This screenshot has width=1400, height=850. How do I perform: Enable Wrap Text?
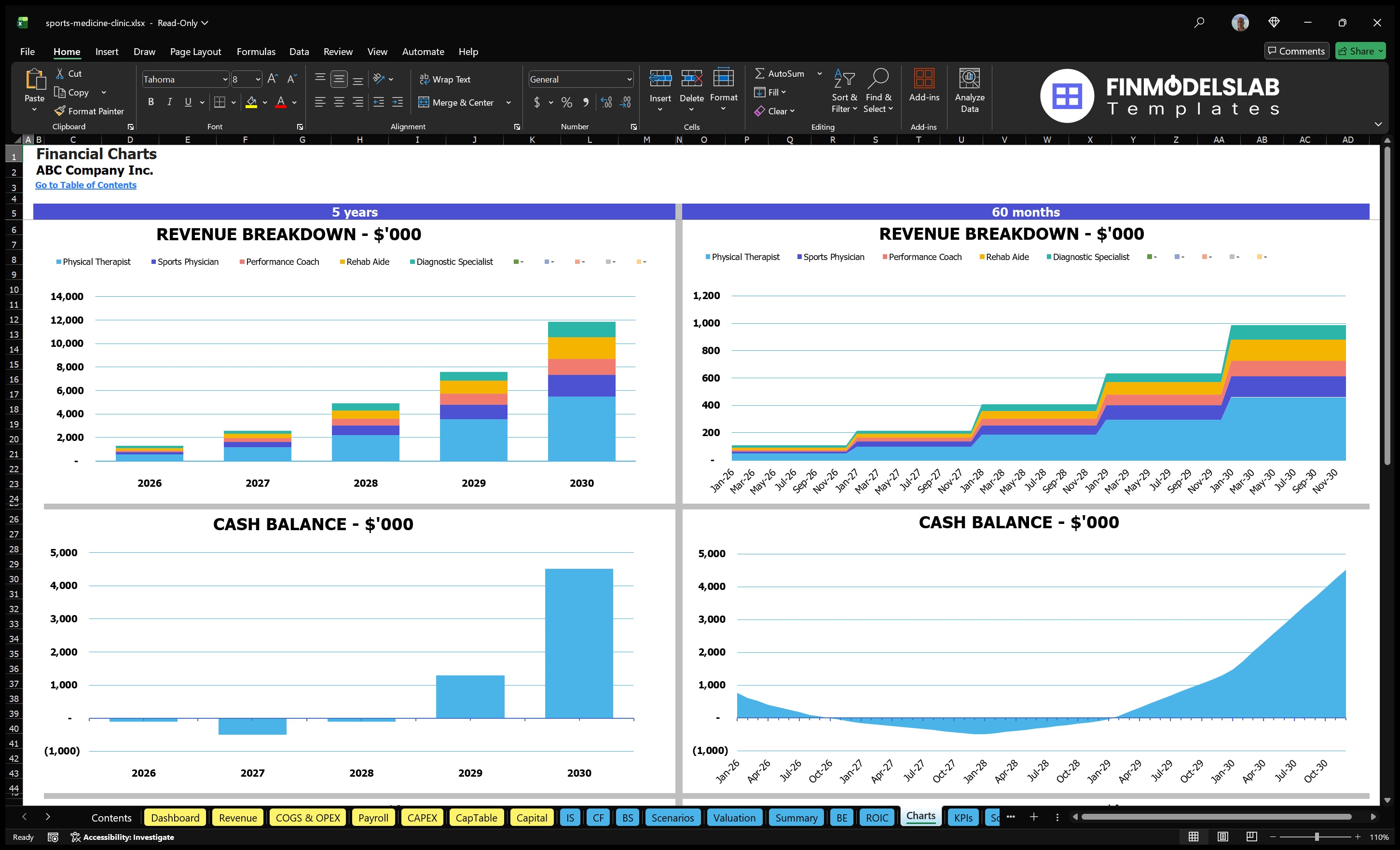(445, 79)
